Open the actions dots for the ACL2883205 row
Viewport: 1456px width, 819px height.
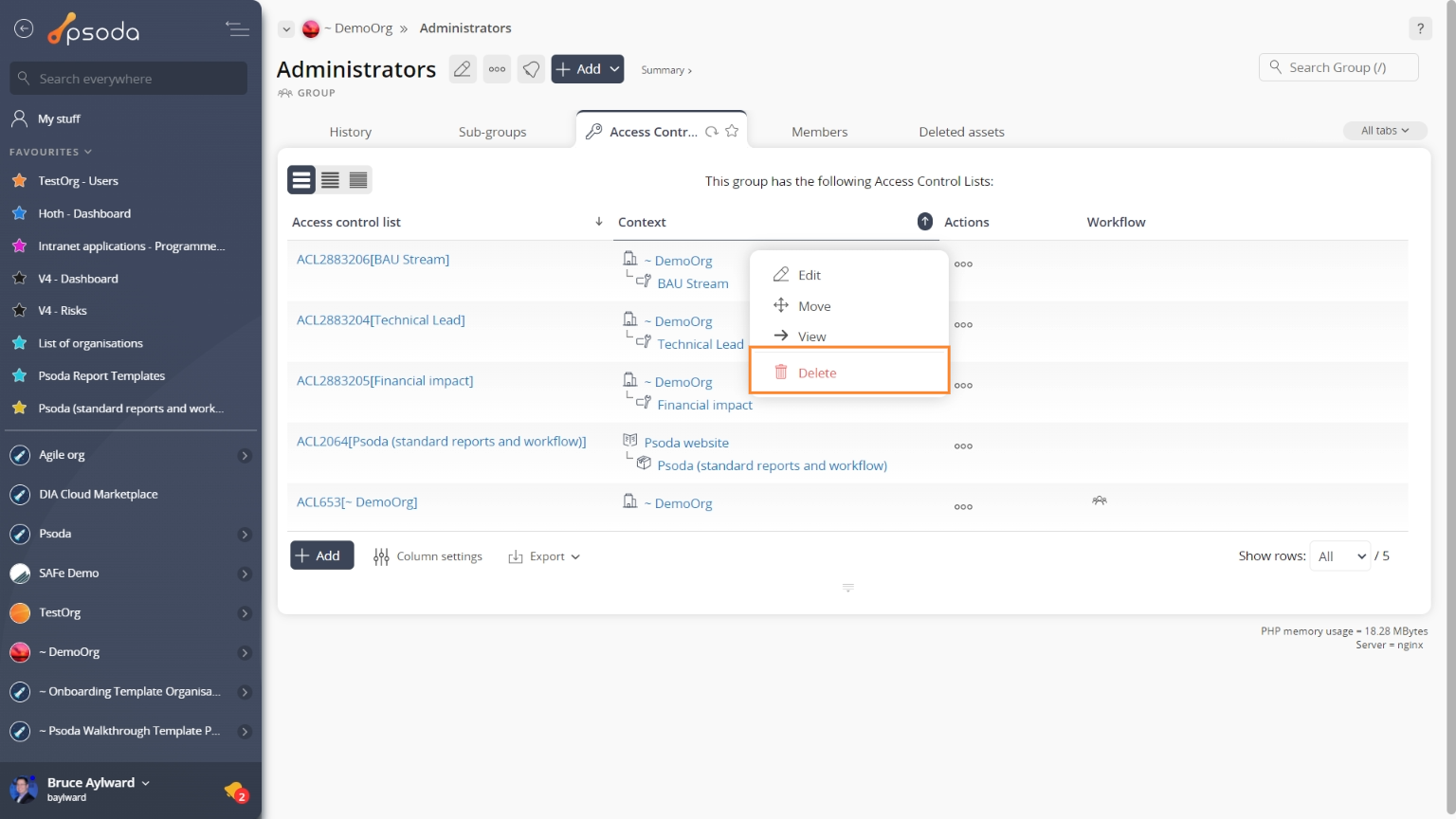[x=963, y=386]
